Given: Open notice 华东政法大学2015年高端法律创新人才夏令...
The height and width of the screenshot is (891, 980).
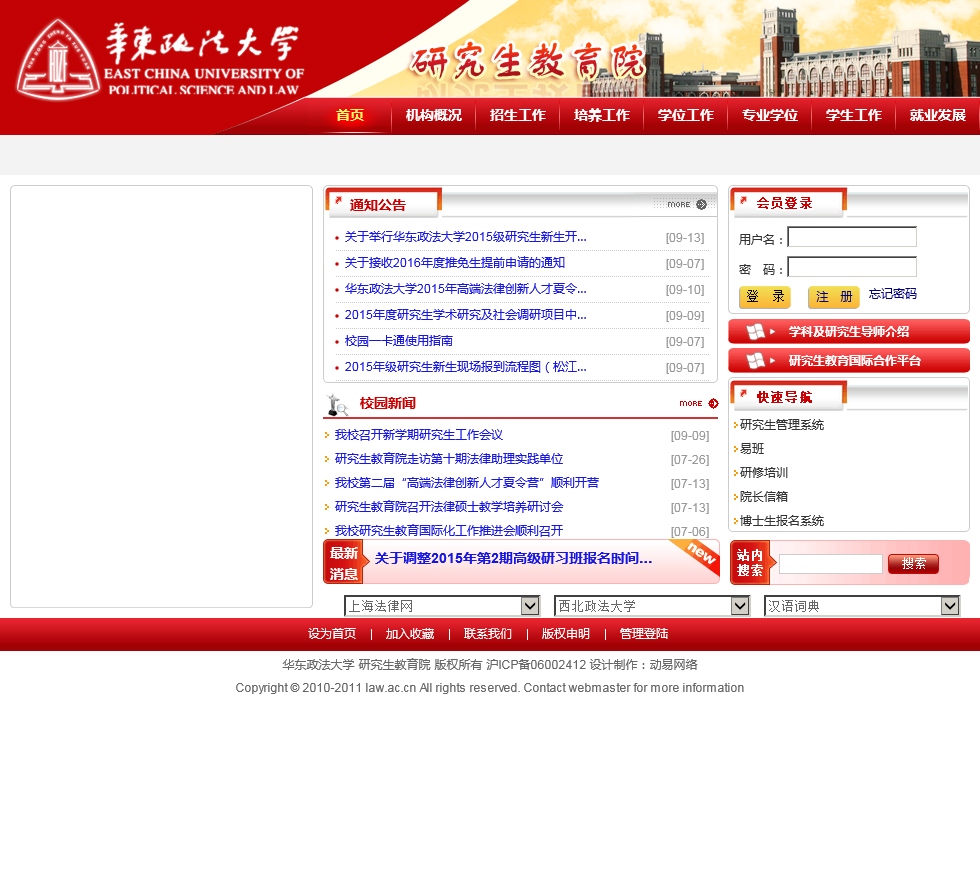Looking at the screenshot, I should click(466, 289).
